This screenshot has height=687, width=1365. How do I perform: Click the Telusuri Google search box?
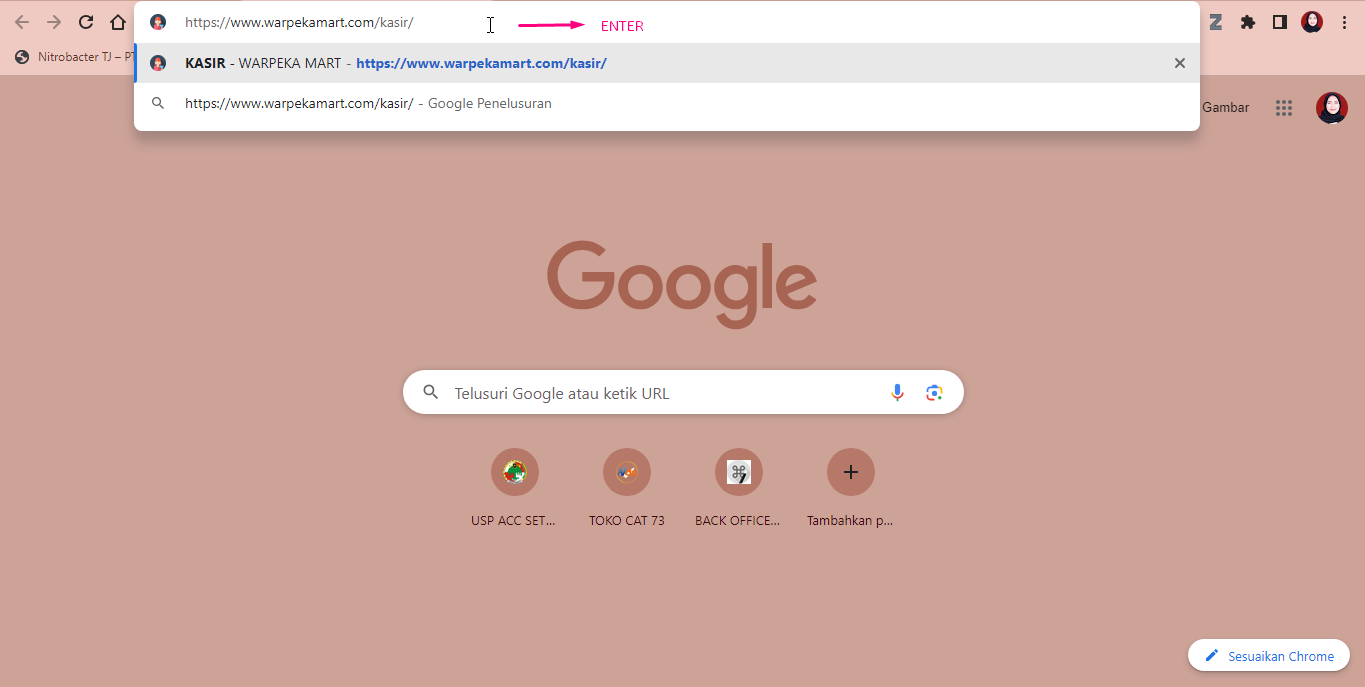coord(683,393)
